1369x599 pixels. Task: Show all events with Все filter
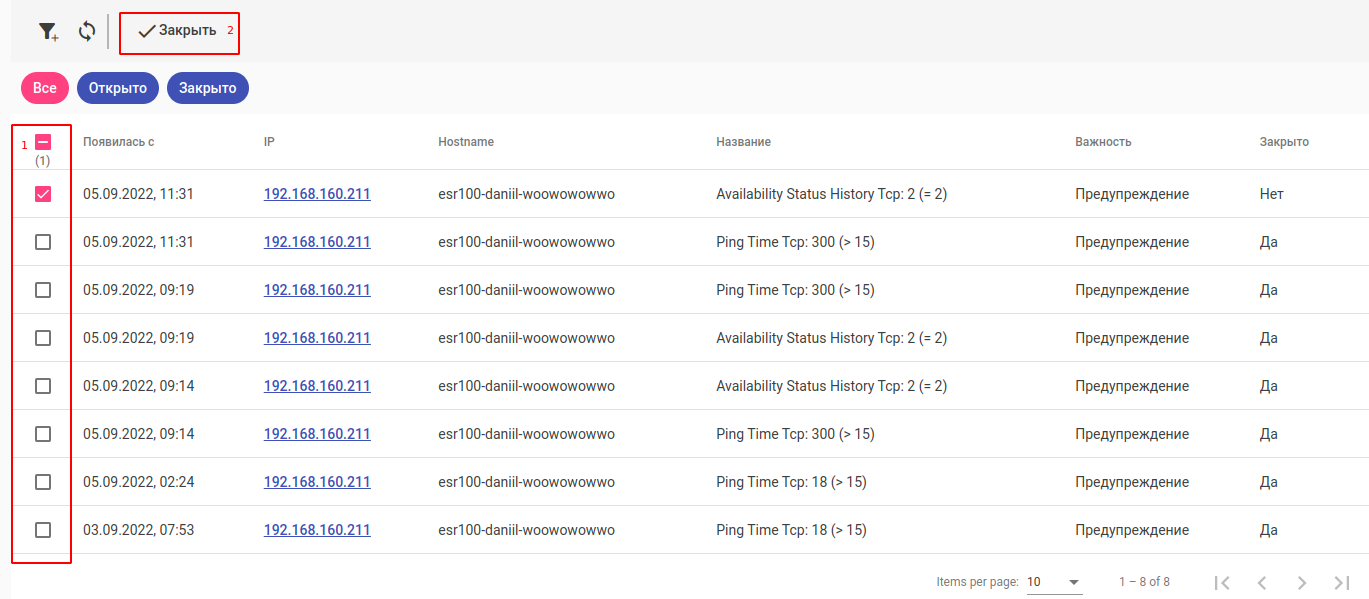[x=44, y=88]
